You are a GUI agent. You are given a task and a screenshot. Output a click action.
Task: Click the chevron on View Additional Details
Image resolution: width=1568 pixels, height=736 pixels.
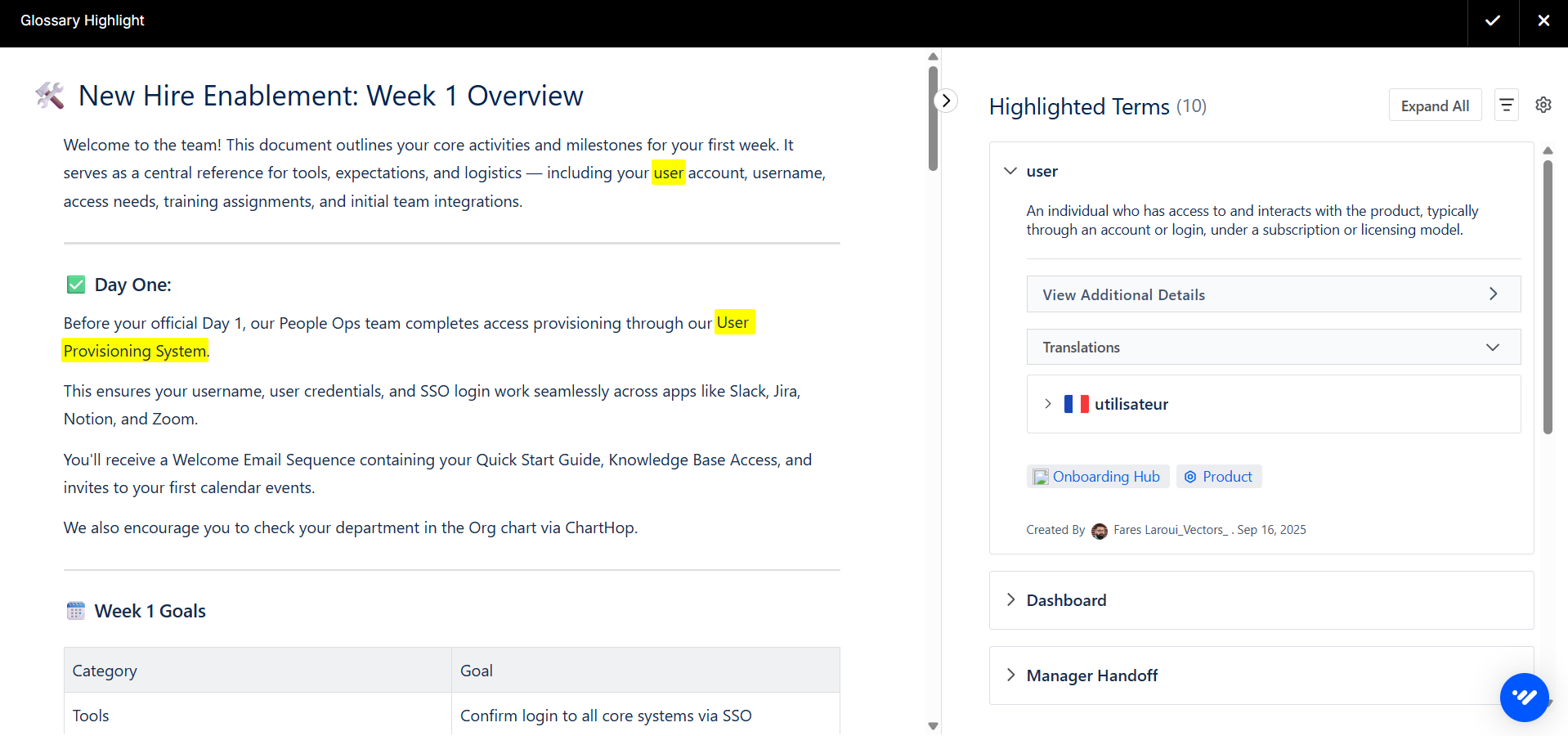click(x=1494, y=294)
